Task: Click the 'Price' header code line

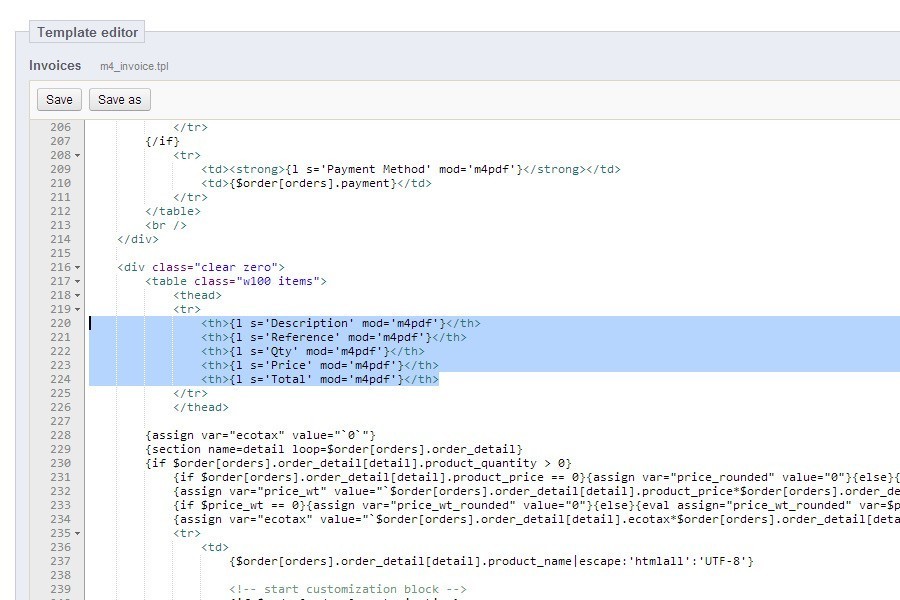Action: point(320,365)
